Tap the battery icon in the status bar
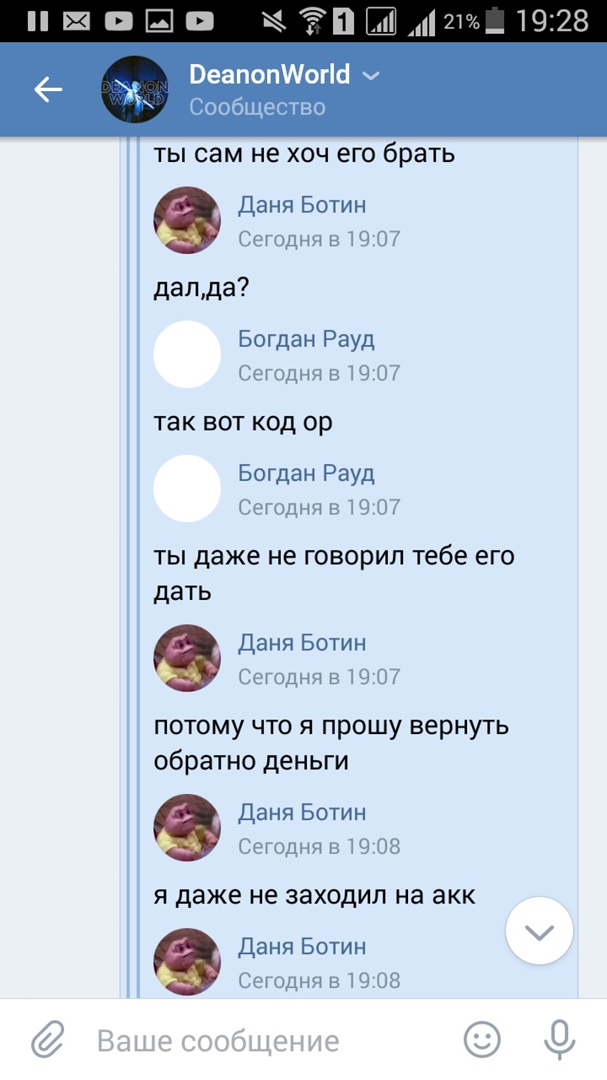Screen dimensions: 607x1080 click(x=495, y=21)
